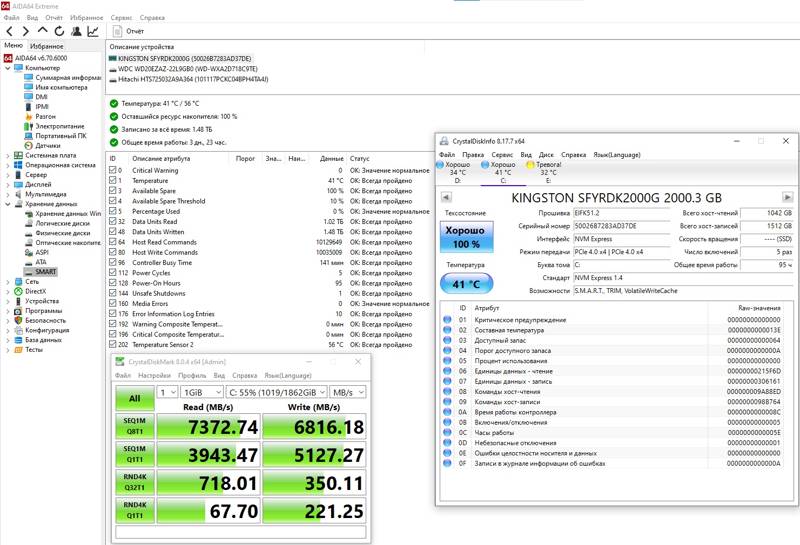Open the graph chart icon in toolbar
Image resolution: width=800 pixels, height=545 pixels.
[93, 32]
